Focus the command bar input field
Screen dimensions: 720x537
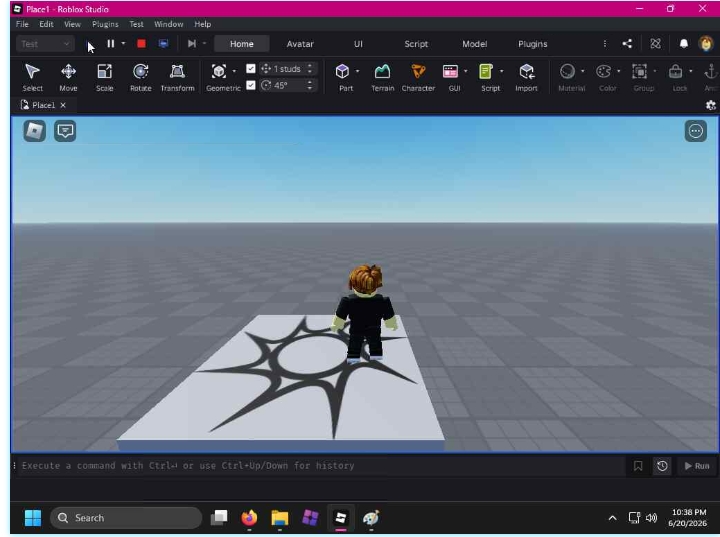click(321, 466)
